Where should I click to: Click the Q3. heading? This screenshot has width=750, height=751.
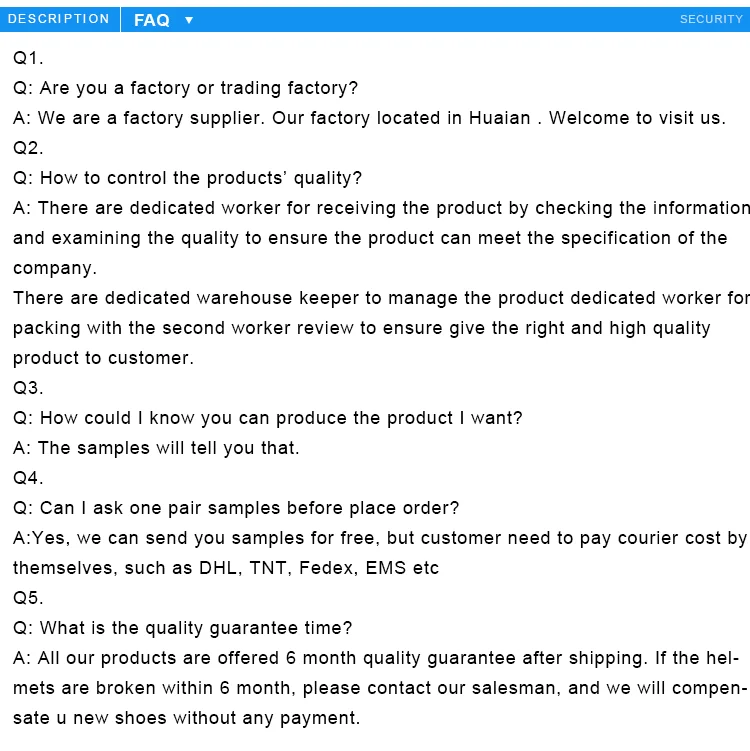point(28,388)
